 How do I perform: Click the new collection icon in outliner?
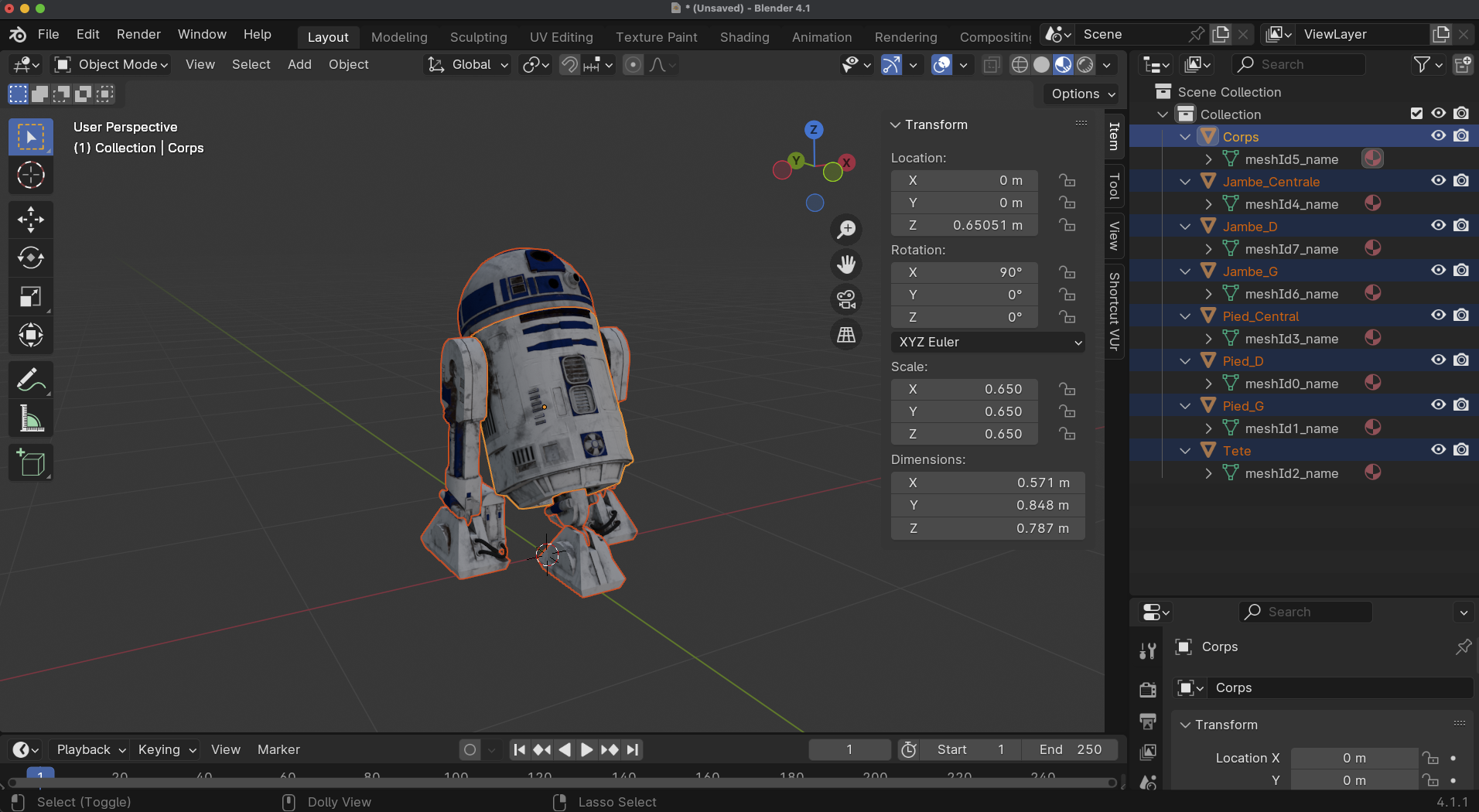tap(1463, 65)
